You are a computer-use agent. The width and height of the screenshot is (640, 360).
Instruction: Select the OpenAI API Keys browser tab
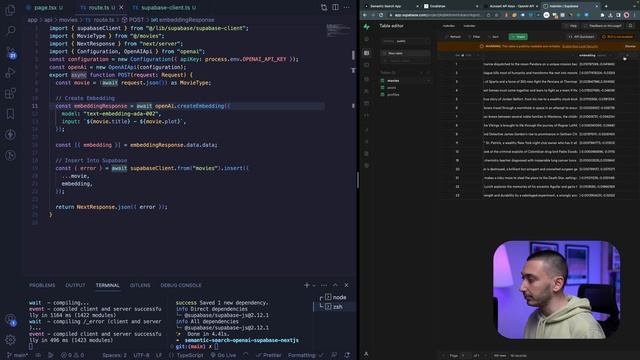tap(510, 6)
